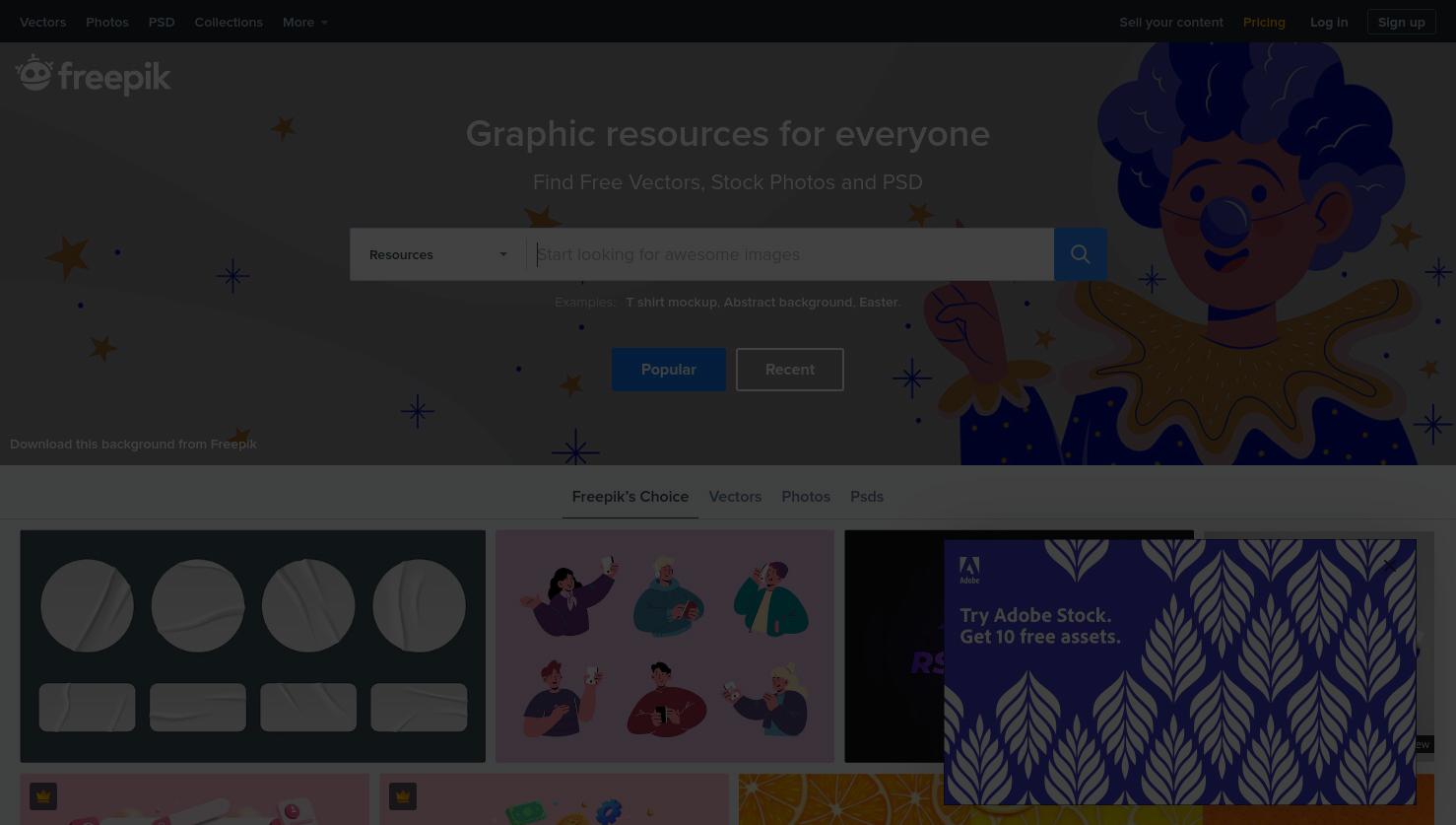Focus the image search input field

coord(790,254)
